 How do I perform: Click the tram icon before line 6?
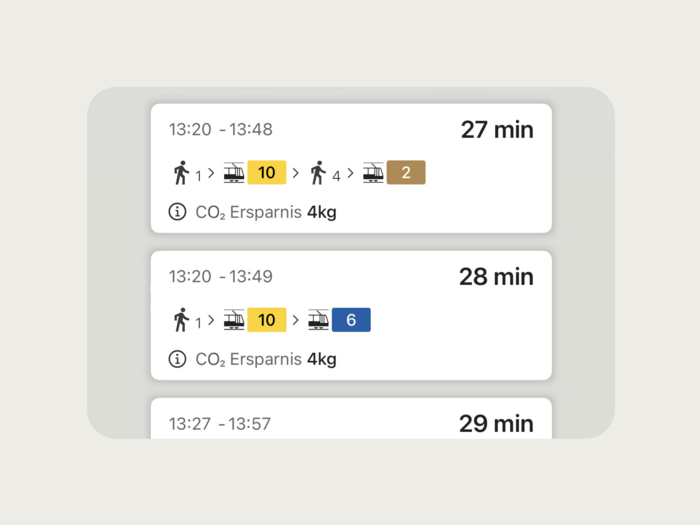pyautogui.click(x=318, y=320)
